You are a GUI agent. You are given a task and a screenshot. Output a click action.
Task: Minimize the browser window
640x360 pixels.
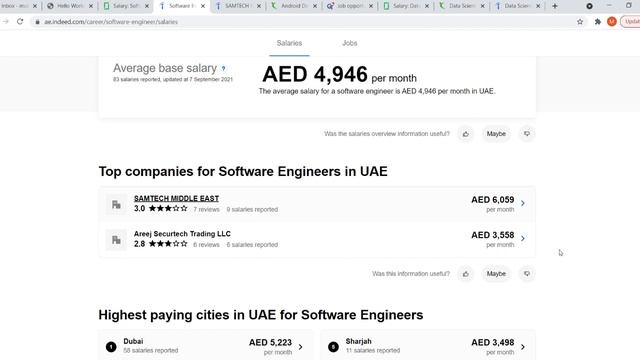click(609, 6)
